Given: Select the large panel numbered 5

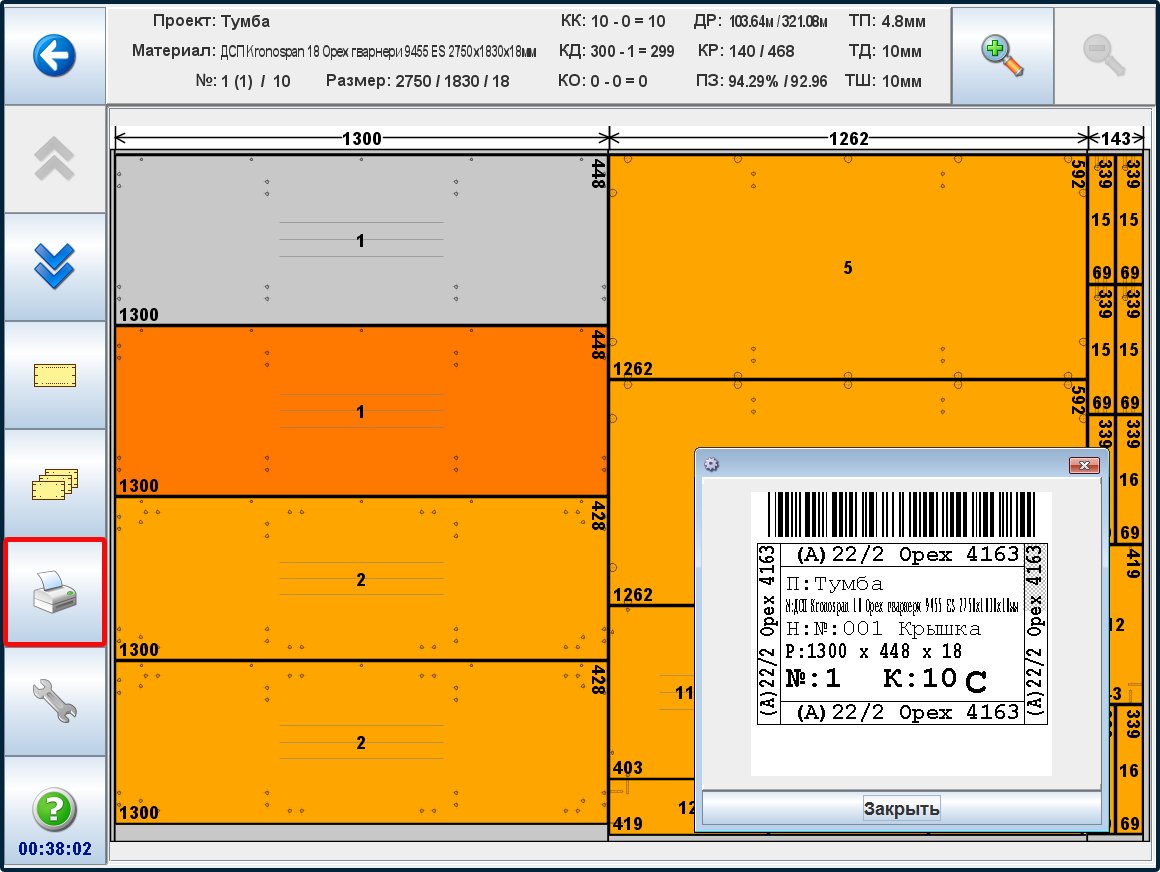Looking at the screenshot, I should (848, 268).
